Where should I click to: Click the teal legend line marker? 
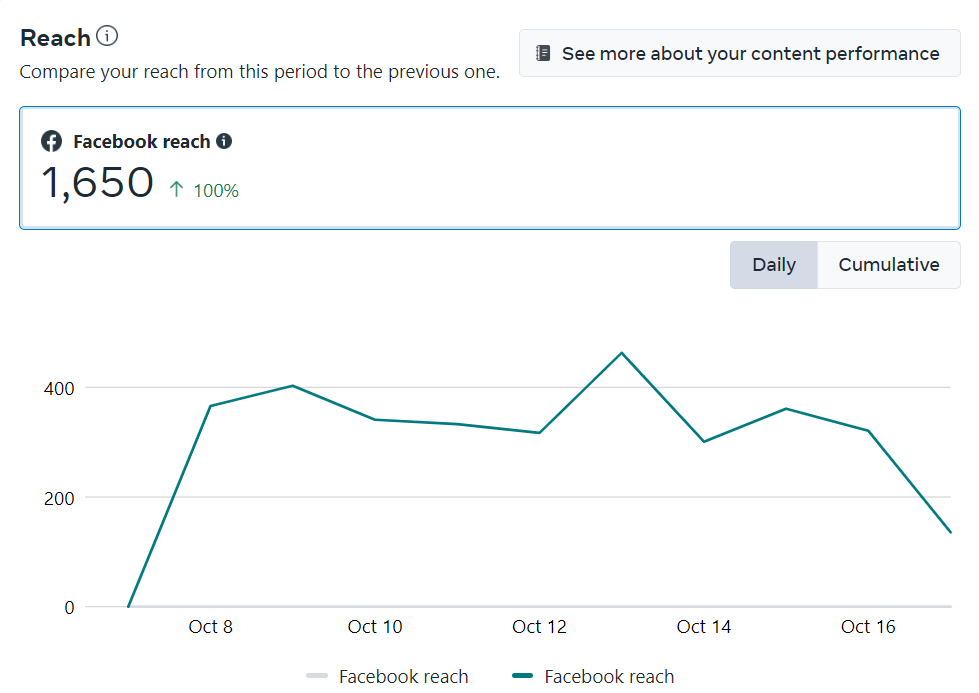click(x=522, y=677)
